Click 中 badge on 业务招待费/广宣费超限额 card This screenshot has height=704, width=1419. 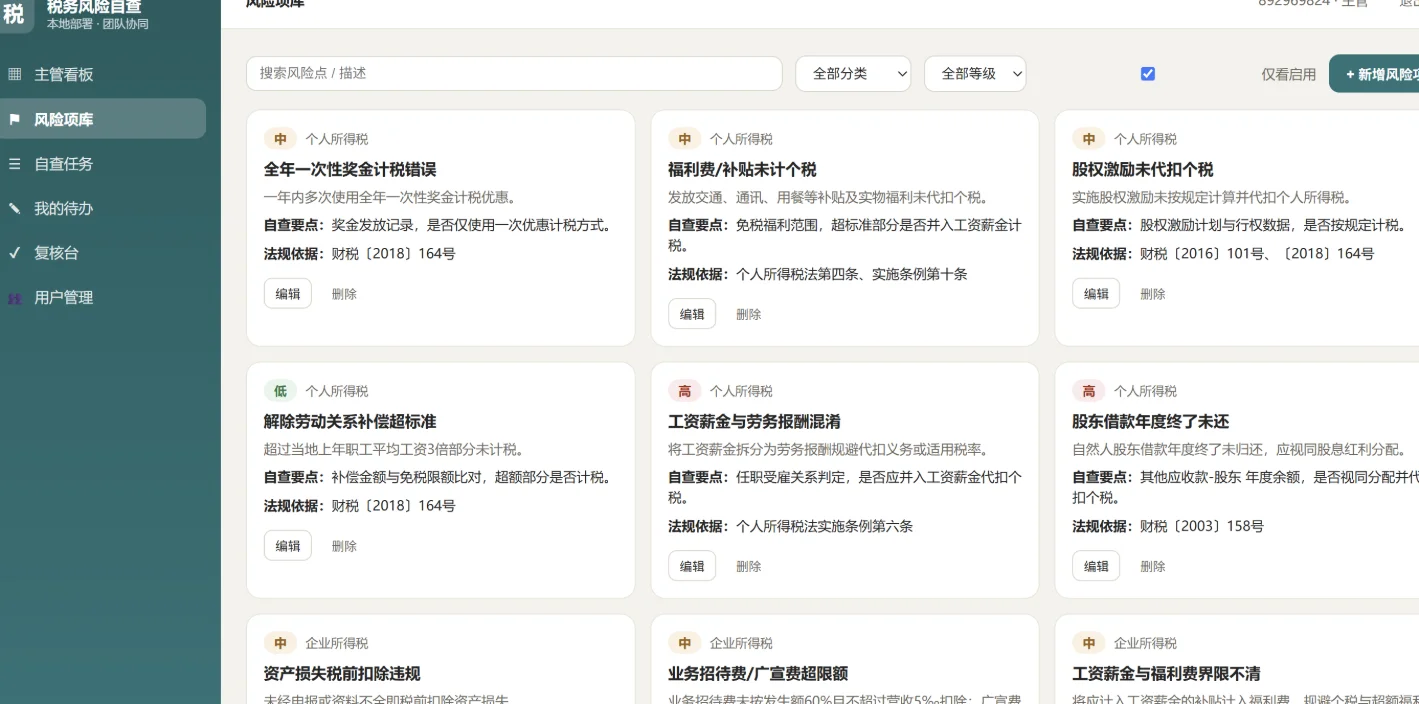685,643
